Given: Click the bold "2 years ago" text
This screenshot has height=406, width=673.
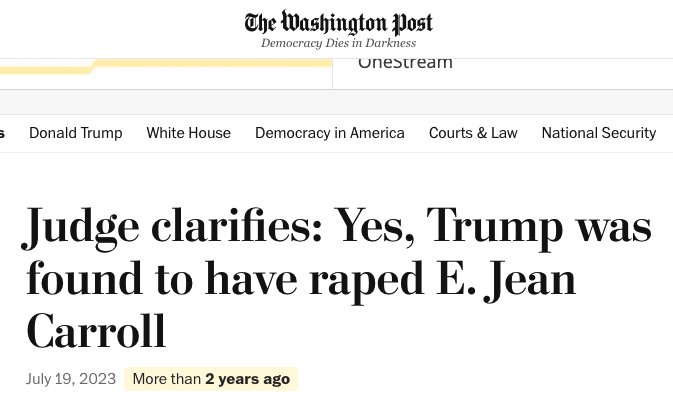Looking at the screenshot, I should 248,379.
